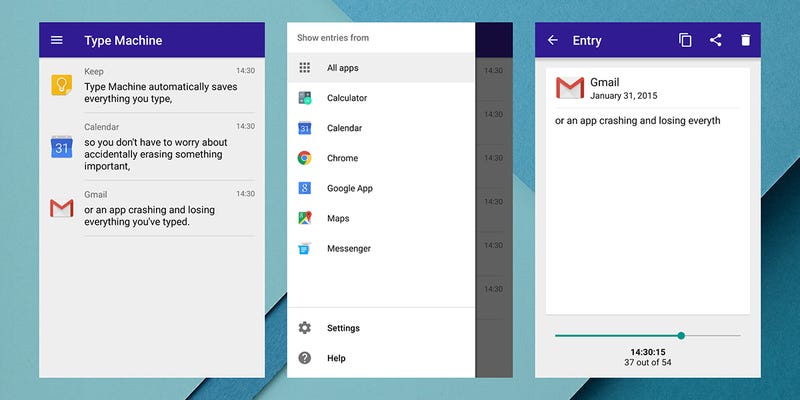The image size is (800, 400).
Task: Click the Google App icon in drawer
Action: (x=305, y=188)
